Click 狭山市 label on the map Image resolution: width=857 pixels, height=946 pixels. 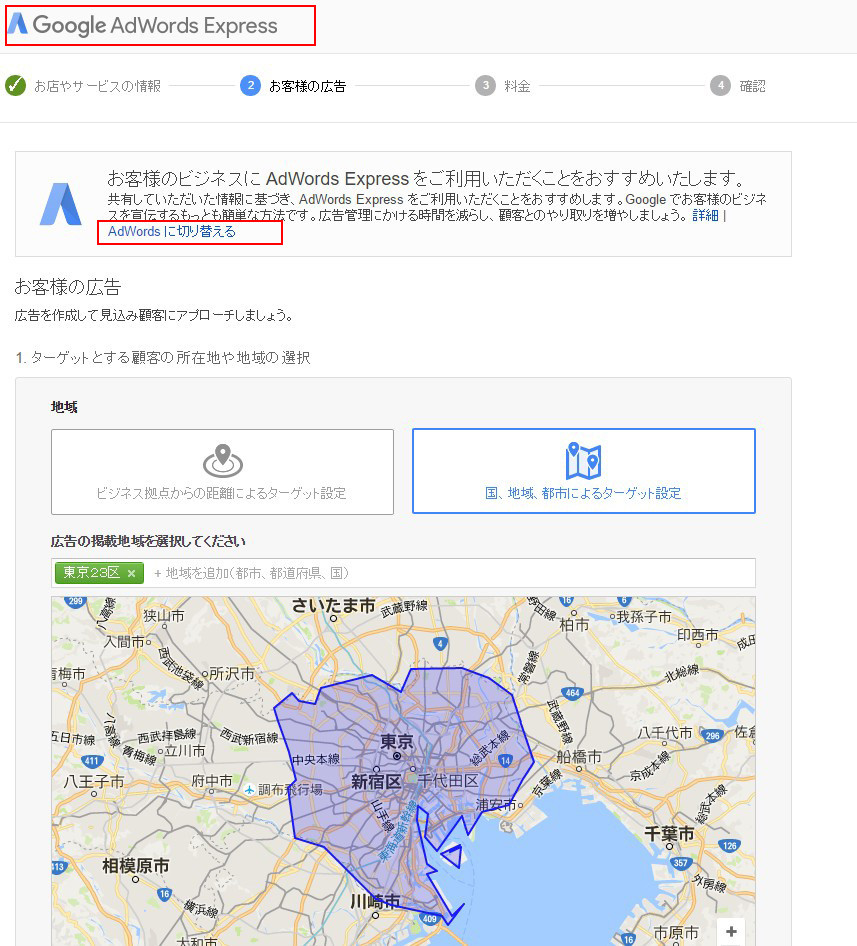pyautogui.click(x=164, y=615)
